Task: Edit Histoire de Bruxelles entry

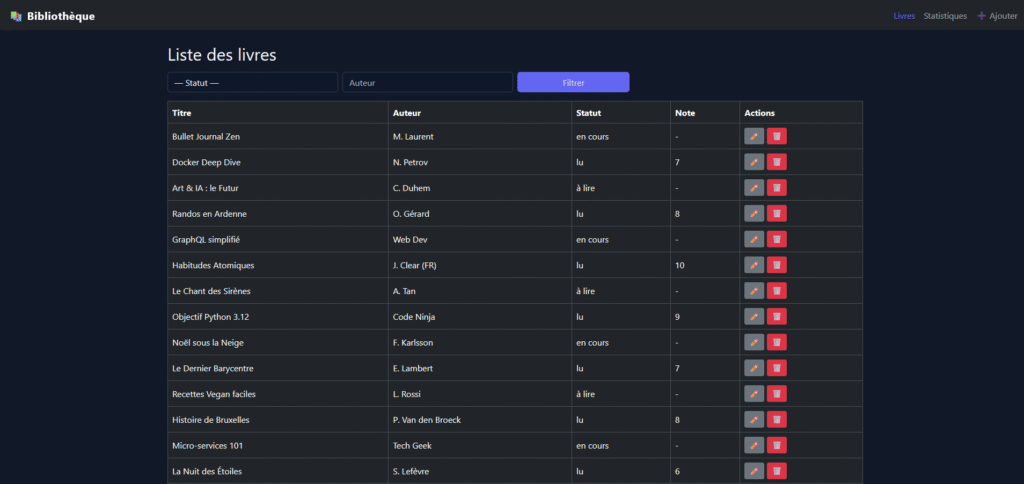Action: tap(754, 420)
